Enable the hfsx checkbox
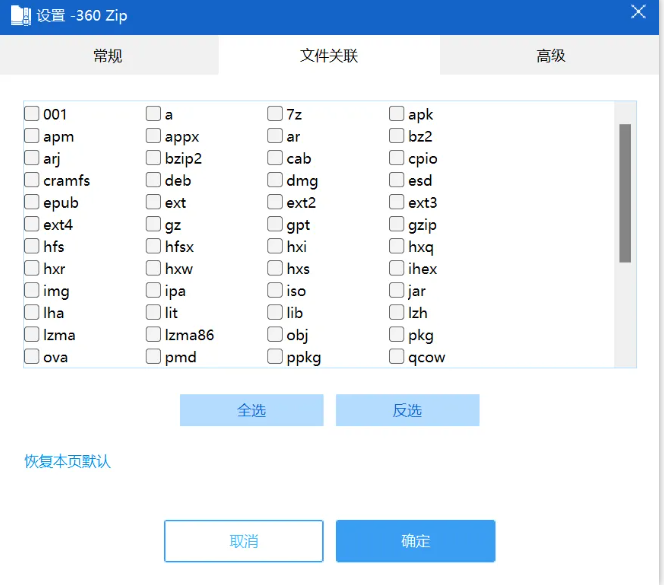Image resolution: width=664 pixels, height=585 pixels. tap(153, 246)
